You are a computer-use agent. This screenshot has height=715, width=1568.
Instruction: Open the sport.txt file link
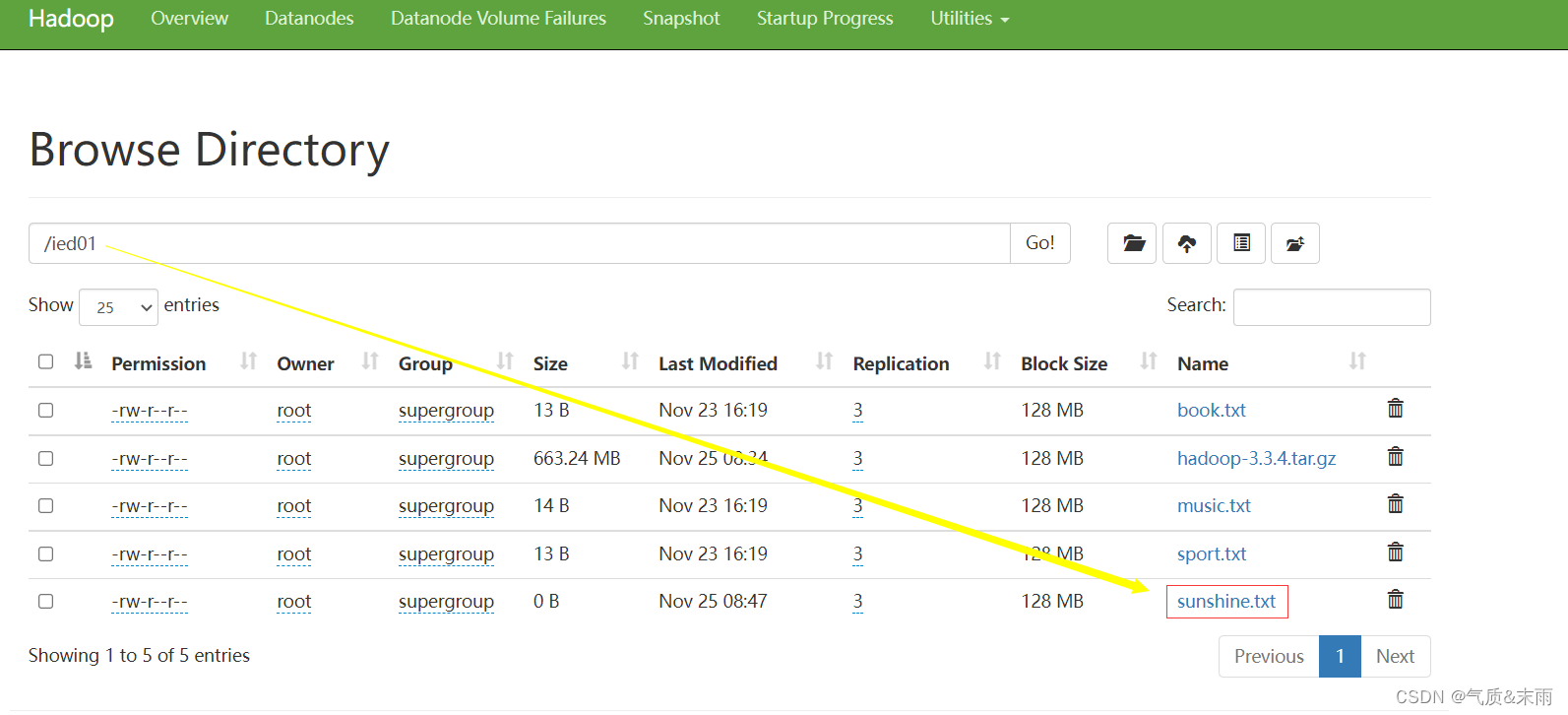point(1212,553)
